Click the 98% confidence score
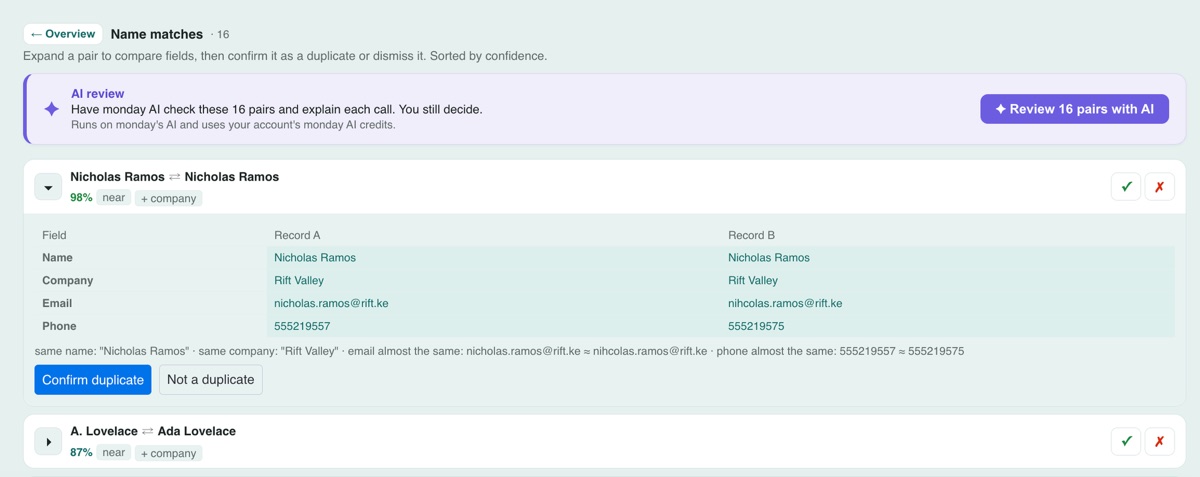Viewport: 1200px width, 477px height. tap(81, 198)
